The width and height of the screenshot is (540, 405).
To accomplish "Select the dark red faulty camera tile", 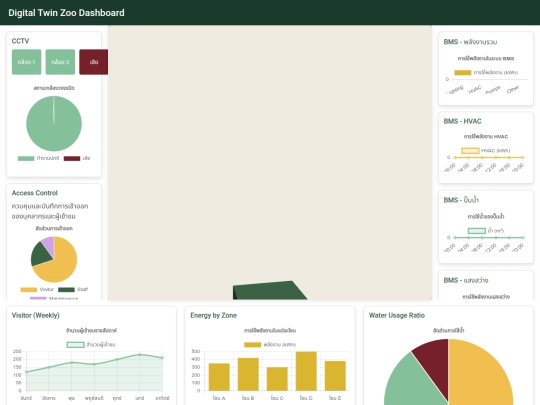I will click(93, 62).
